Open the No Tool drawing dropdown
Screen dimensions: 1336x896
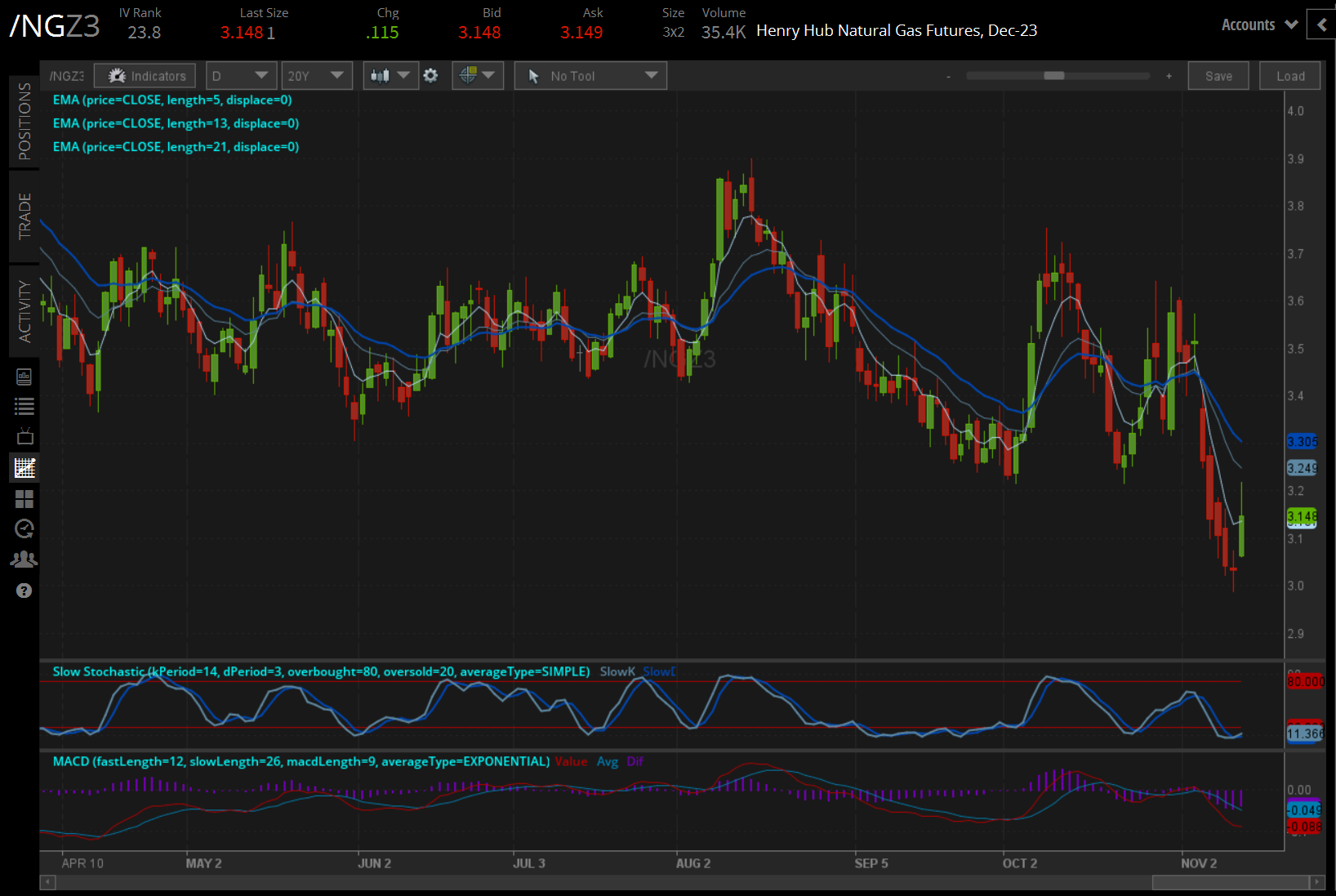[590, 76]
